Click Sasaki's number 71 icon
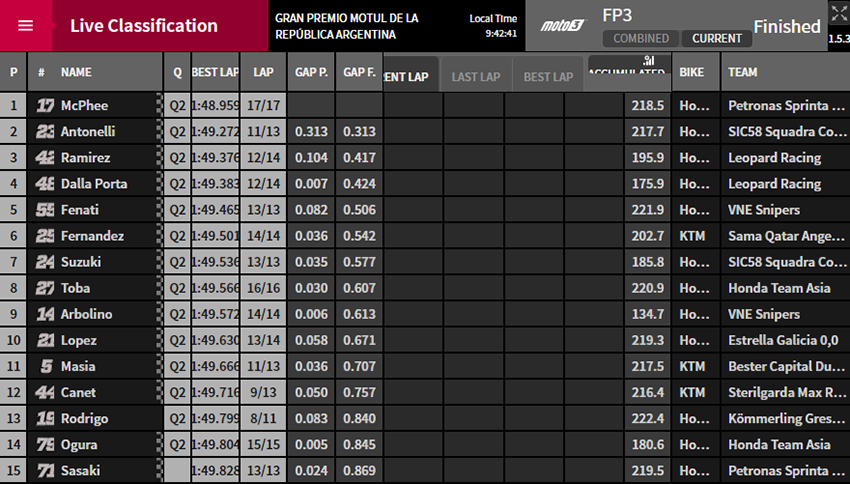The image size is (850, 484). 45,470
